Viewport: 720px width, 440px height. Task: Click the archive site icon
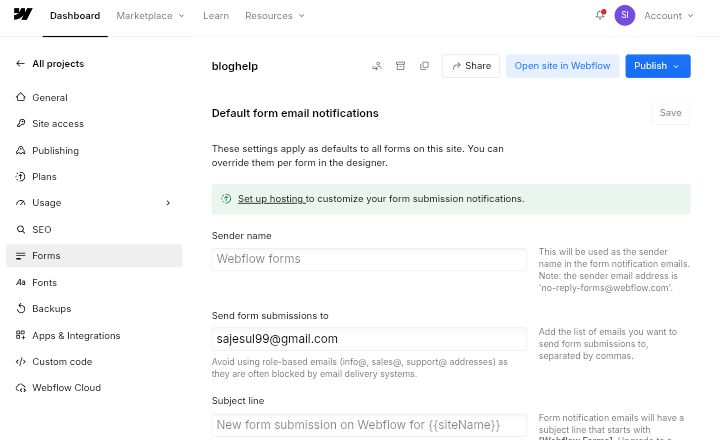point(400,66)
